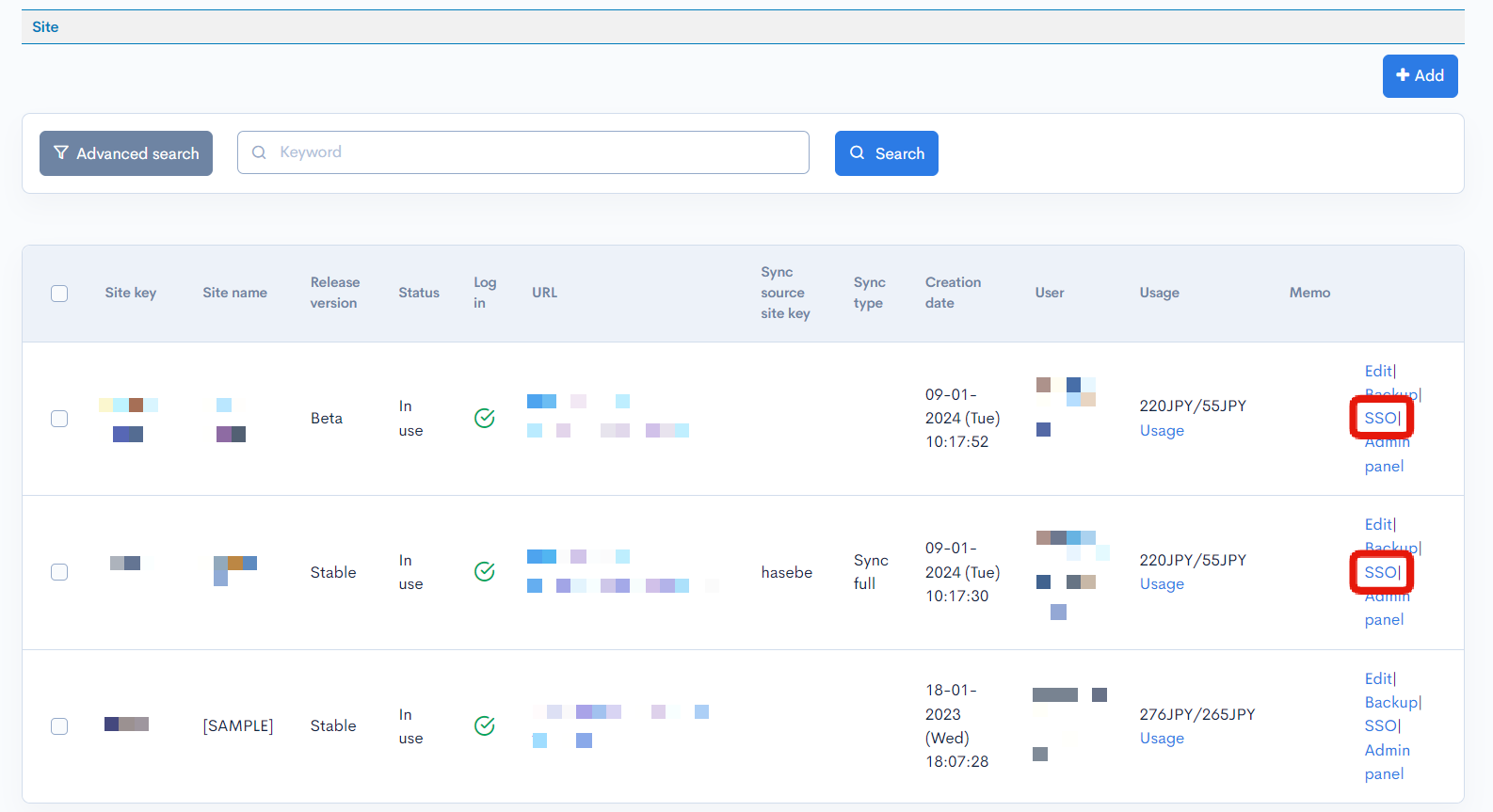Click the [SAMPLE] site name cell
This screenshot has width=1493, height=812.
(238, 725)
